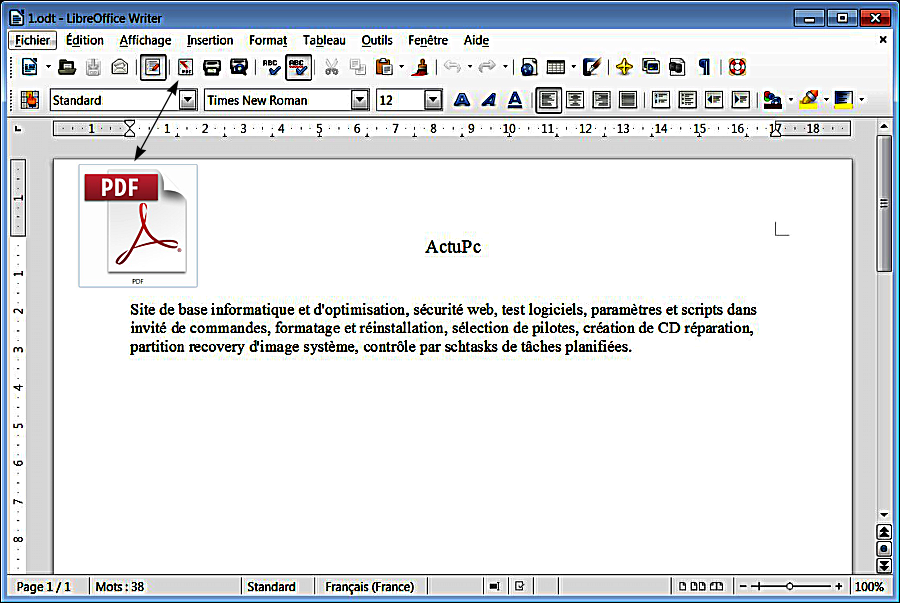Apply font color with the A icon

(x=772, y=100)
